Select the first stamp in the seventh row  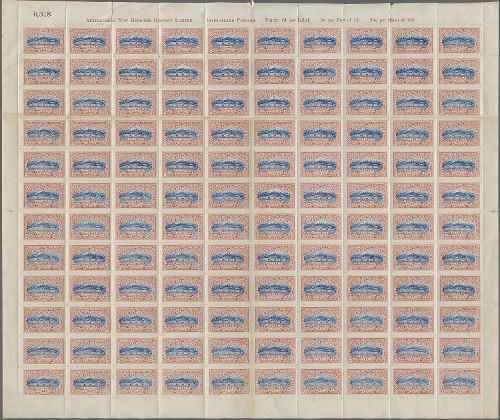click(x=44, y=227)
